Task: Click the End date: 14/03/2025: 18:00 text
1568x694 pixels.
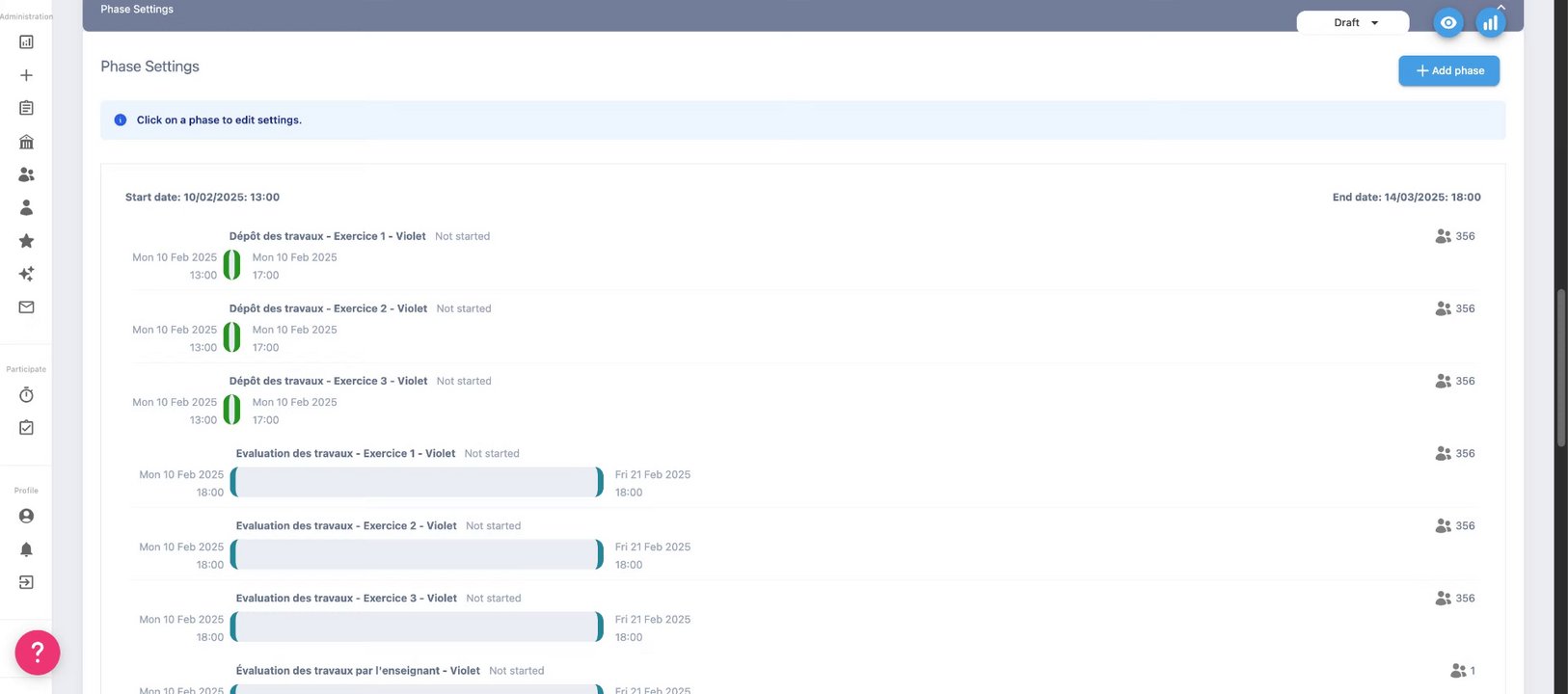Action: 1406,197
